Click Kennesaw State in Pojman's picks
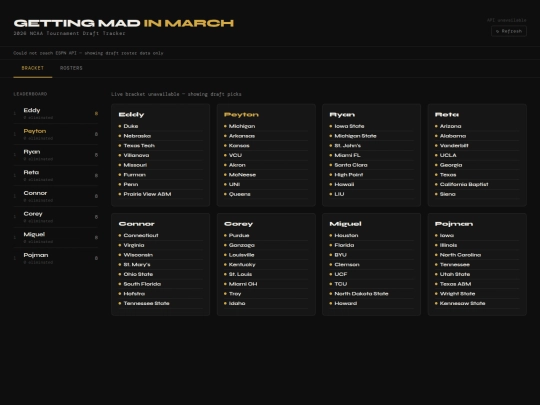 [x=463, y=303]
